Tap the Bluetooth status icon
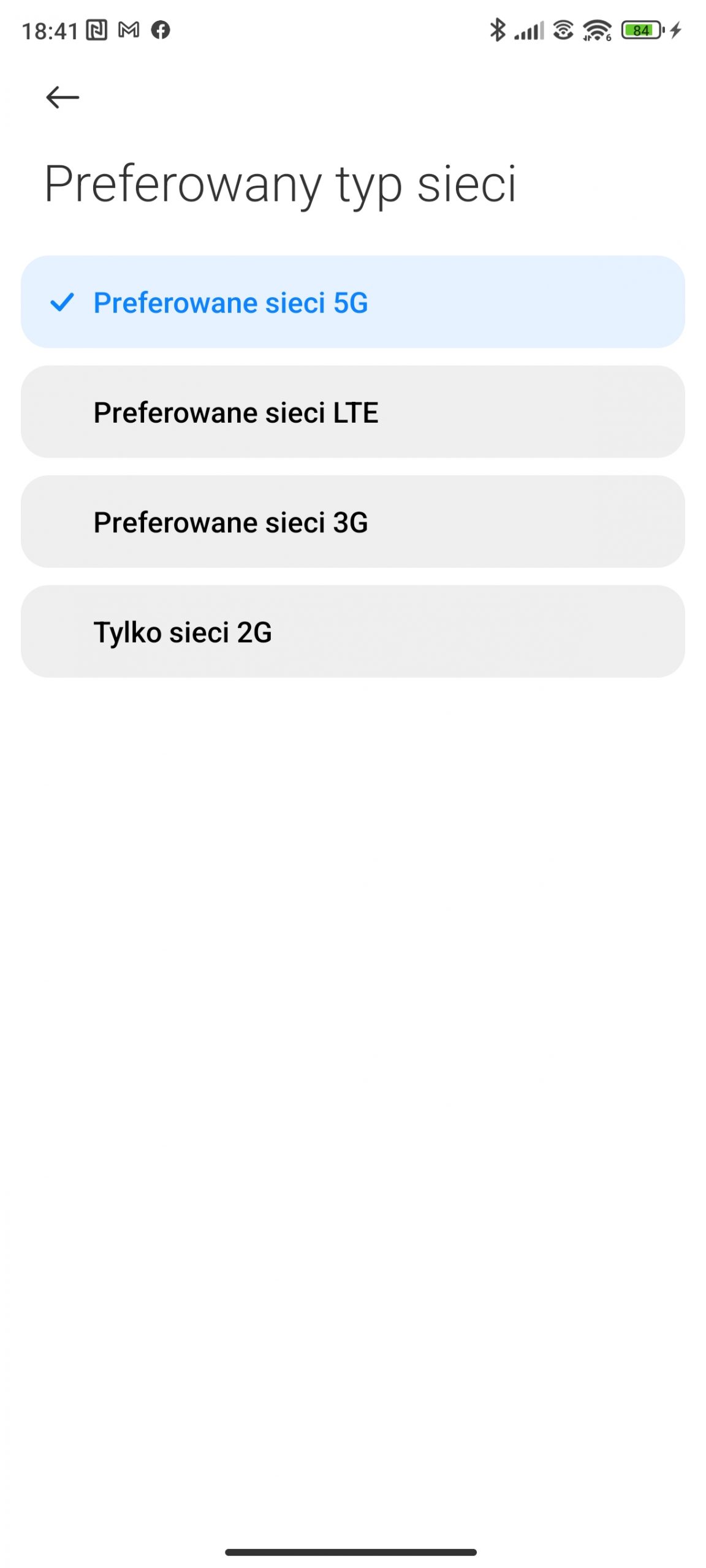 (x=498, y=29)
